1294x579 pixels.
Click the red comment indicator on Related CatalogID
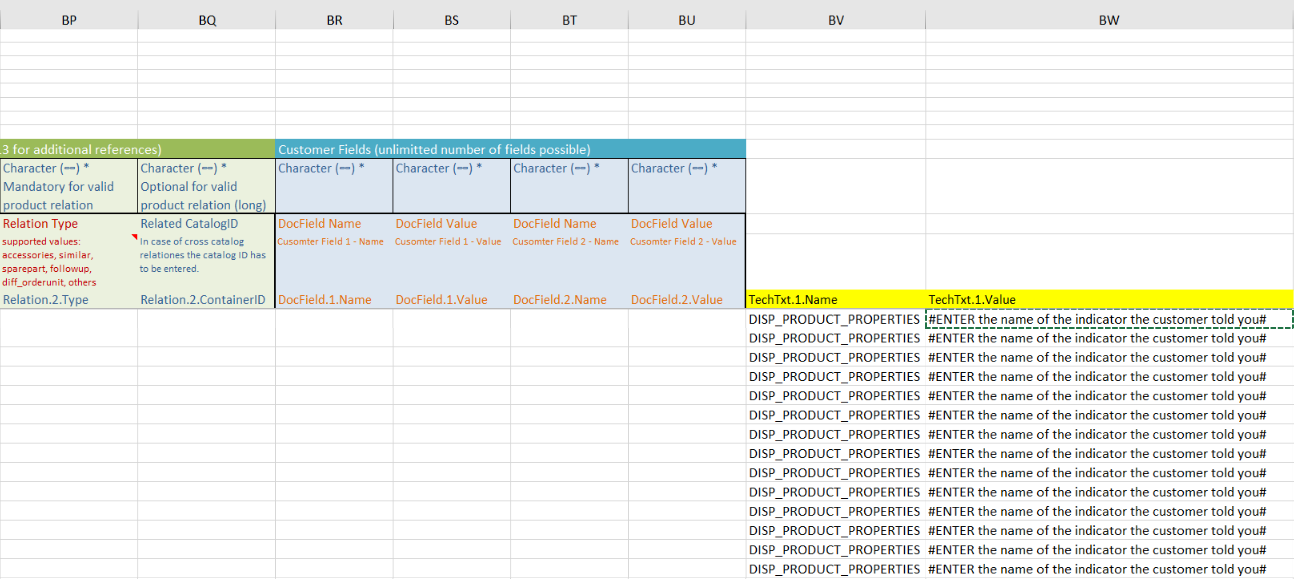click(135, 238)
